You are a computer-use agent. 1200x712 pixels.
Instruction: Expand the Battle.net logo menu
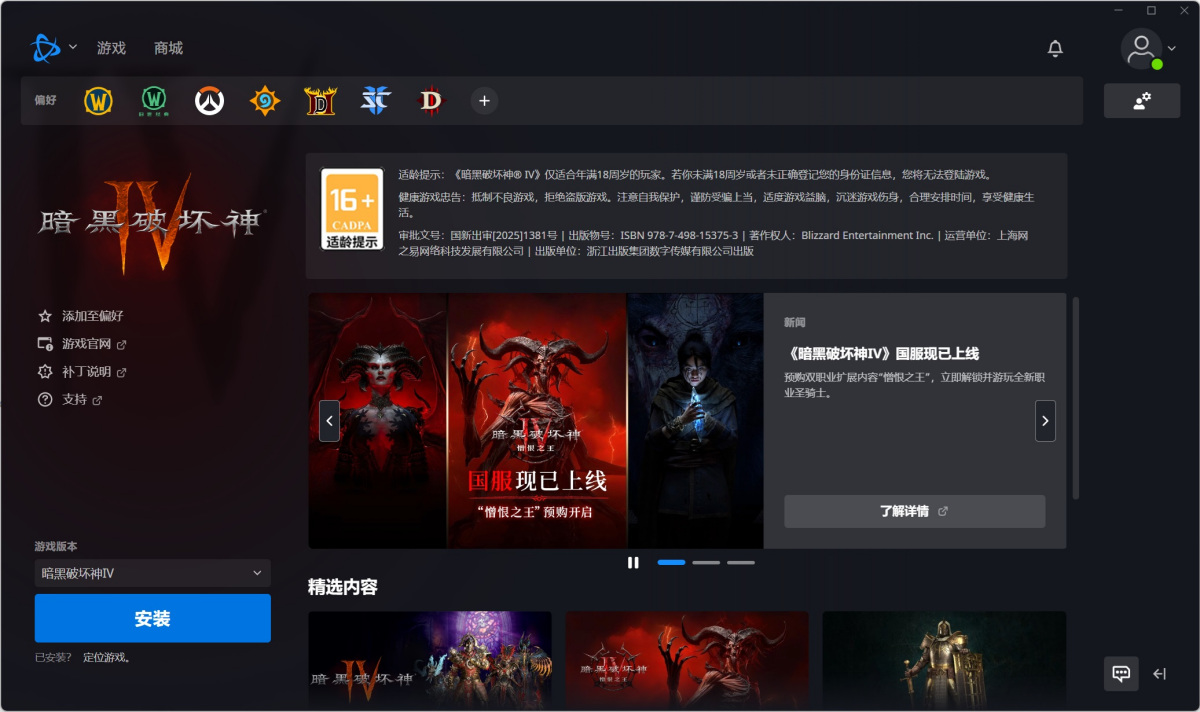(53, 48)
